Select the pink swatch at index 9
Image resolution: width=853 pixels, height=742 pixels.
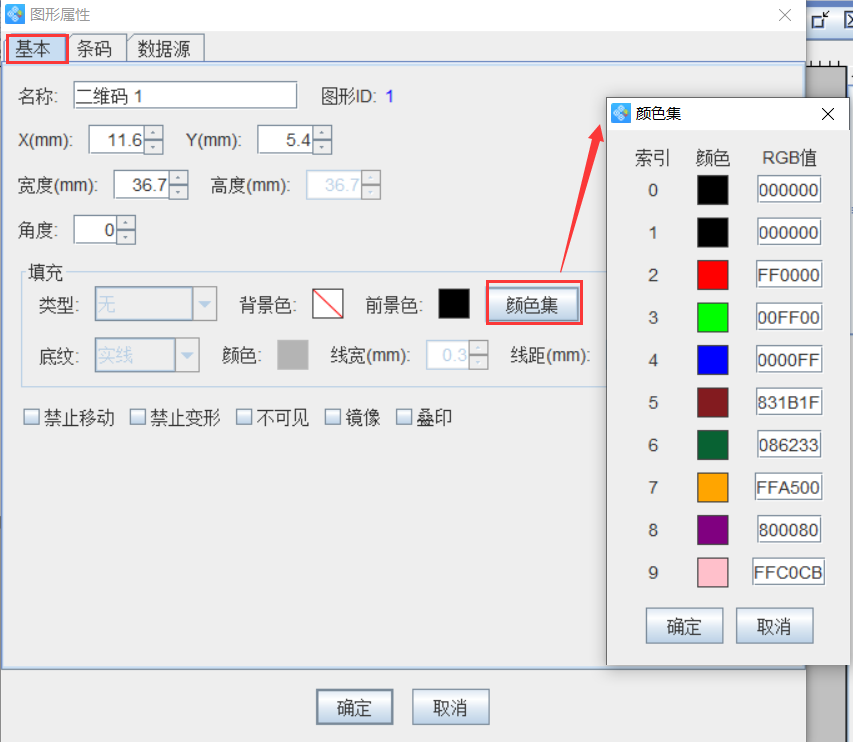point(712,572)
